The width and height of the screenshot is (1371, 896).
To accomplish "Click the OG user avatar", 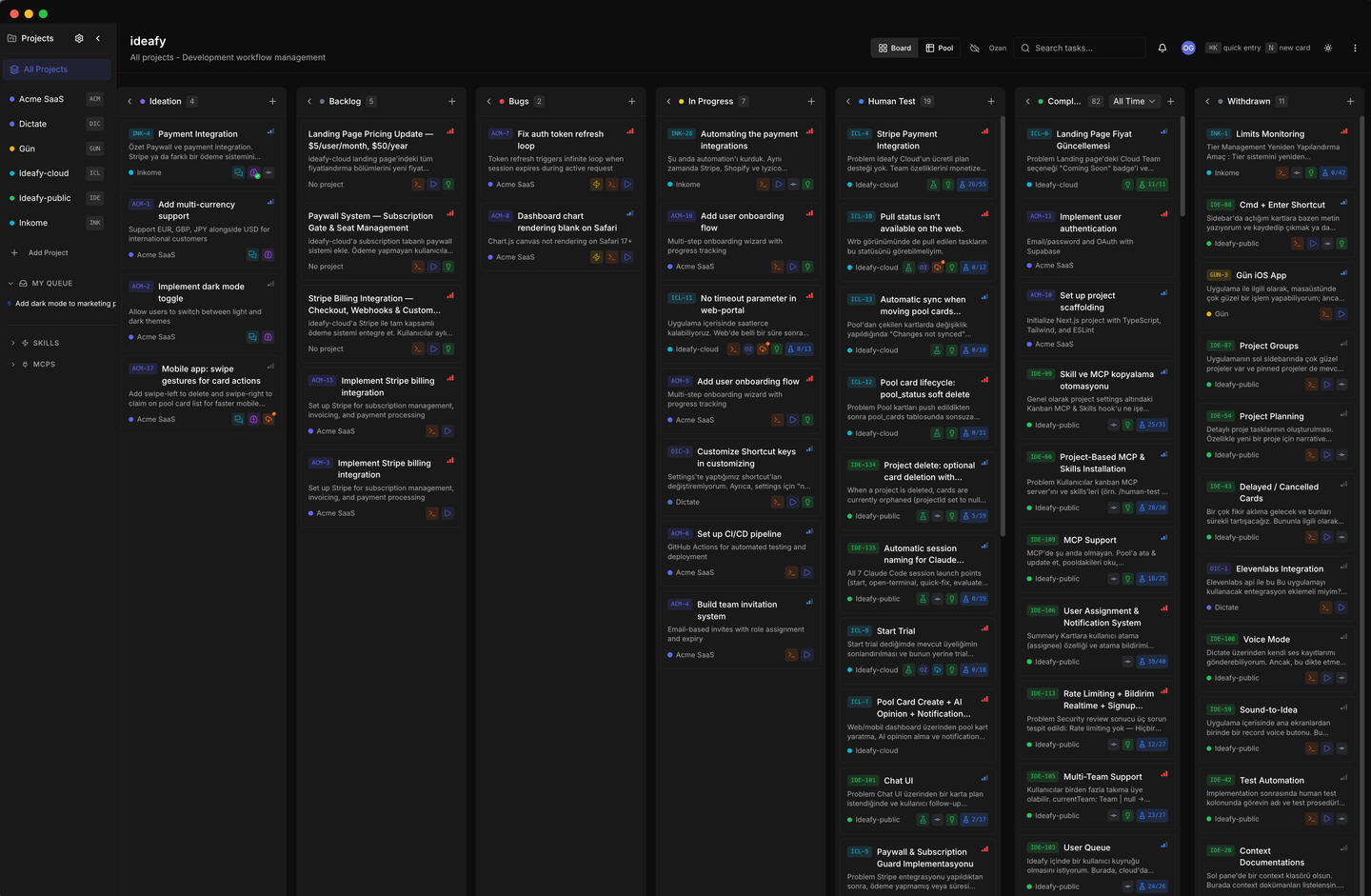I will pos(1188,48).
